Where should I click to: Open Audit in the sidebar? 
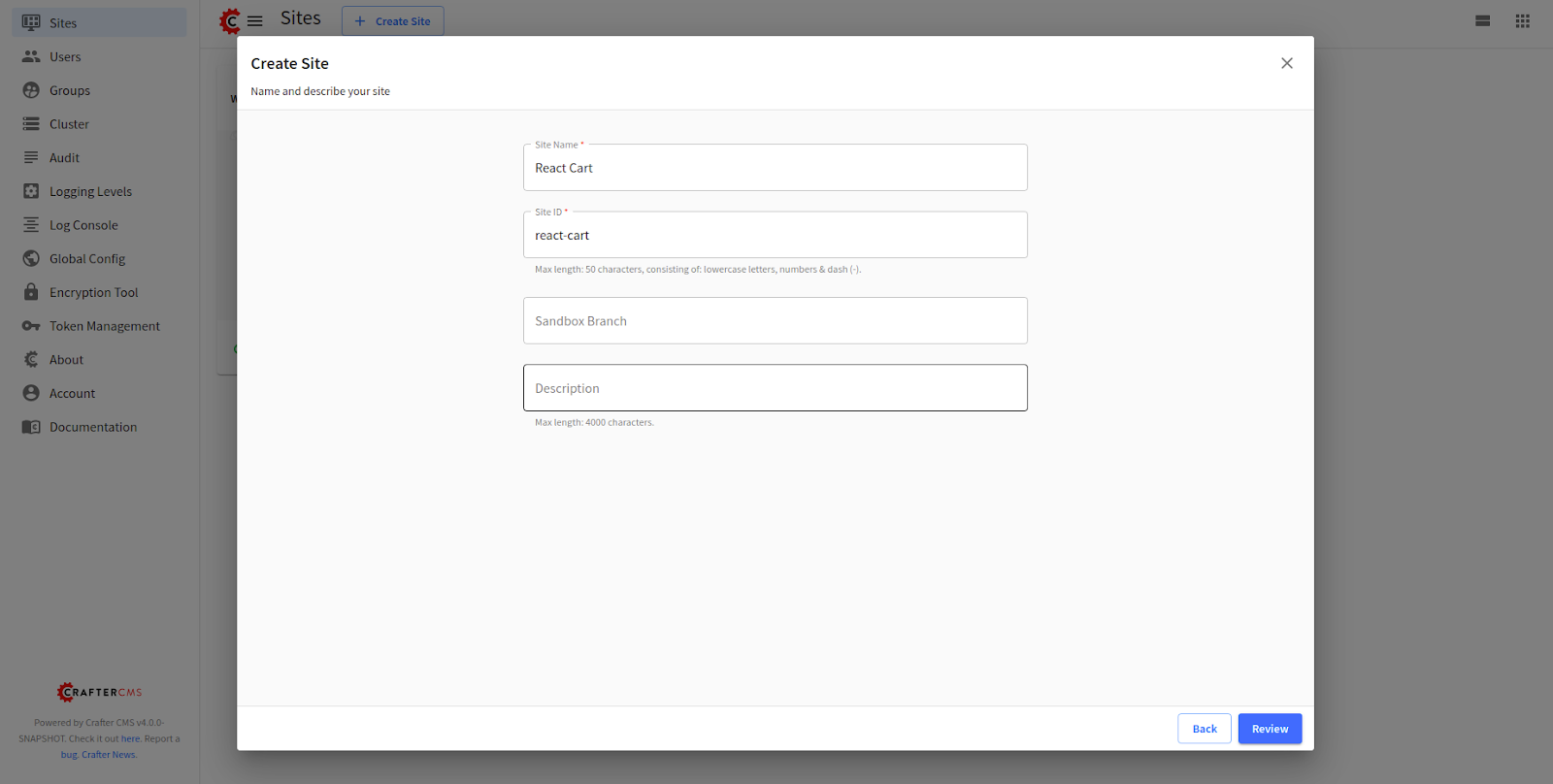64,158
